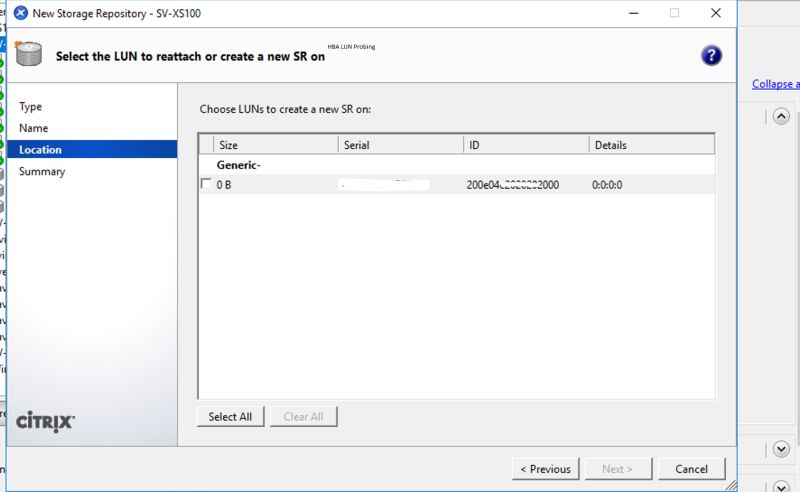Select the Generic- group row
Screen dimensions: 800x492
(456, 165)
